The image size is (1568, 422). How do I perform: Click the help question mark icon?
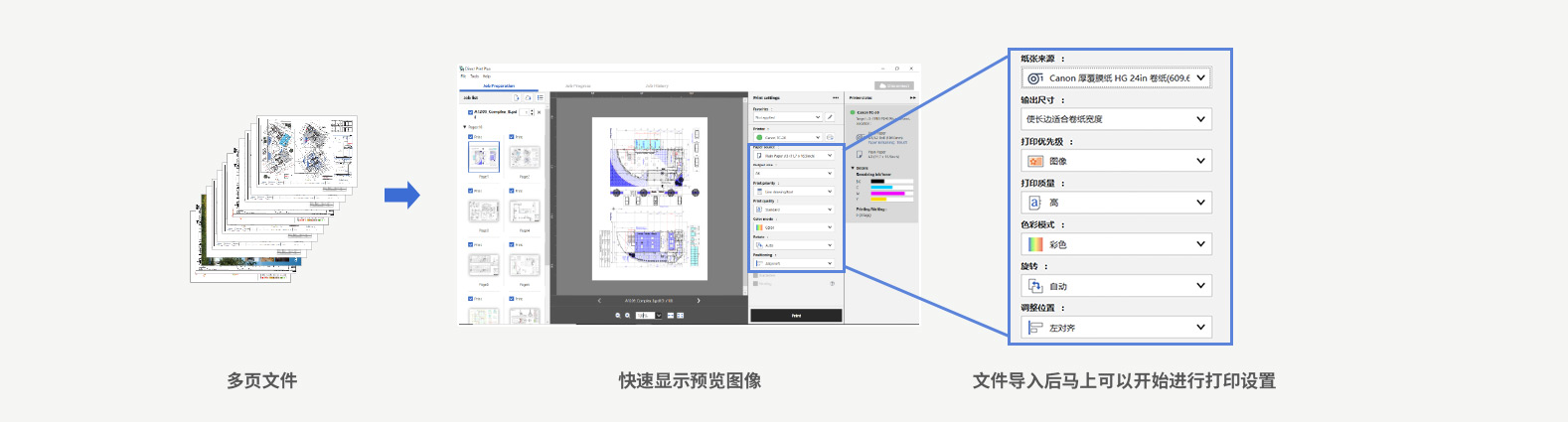pyautogui.click(x=832, y=283)
